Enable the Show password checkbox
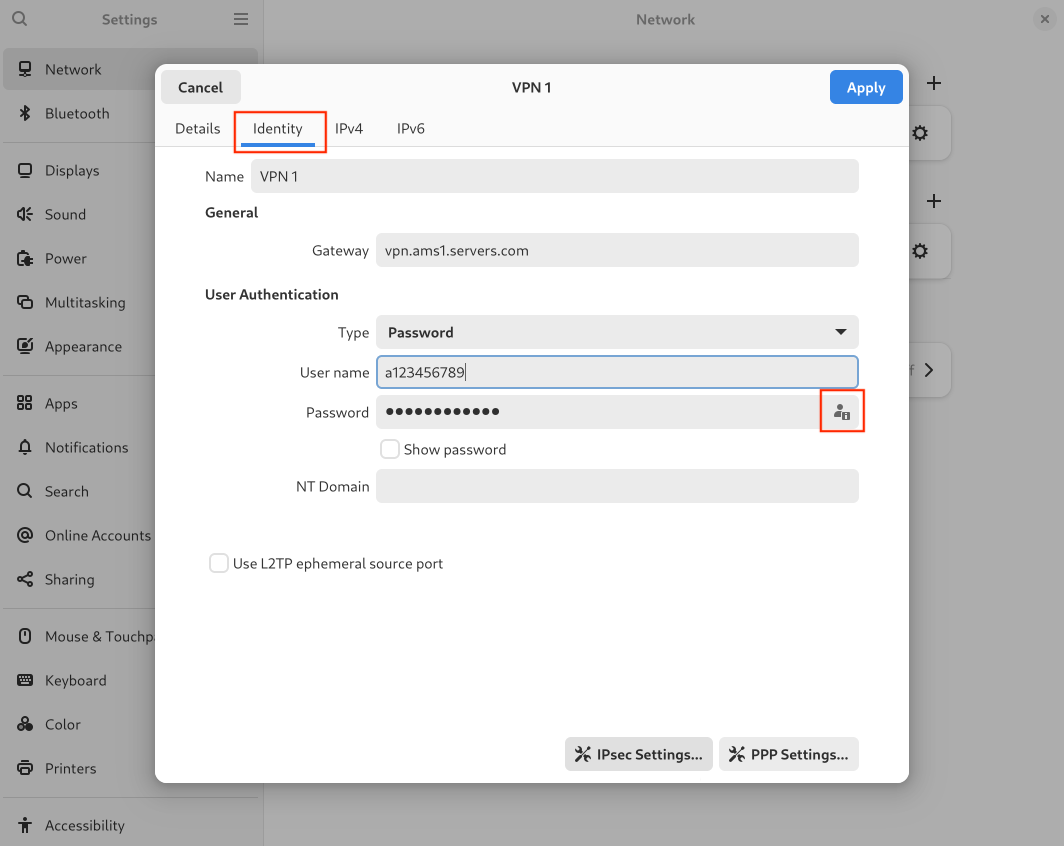The image size is (1064, 846). (390, 449)
